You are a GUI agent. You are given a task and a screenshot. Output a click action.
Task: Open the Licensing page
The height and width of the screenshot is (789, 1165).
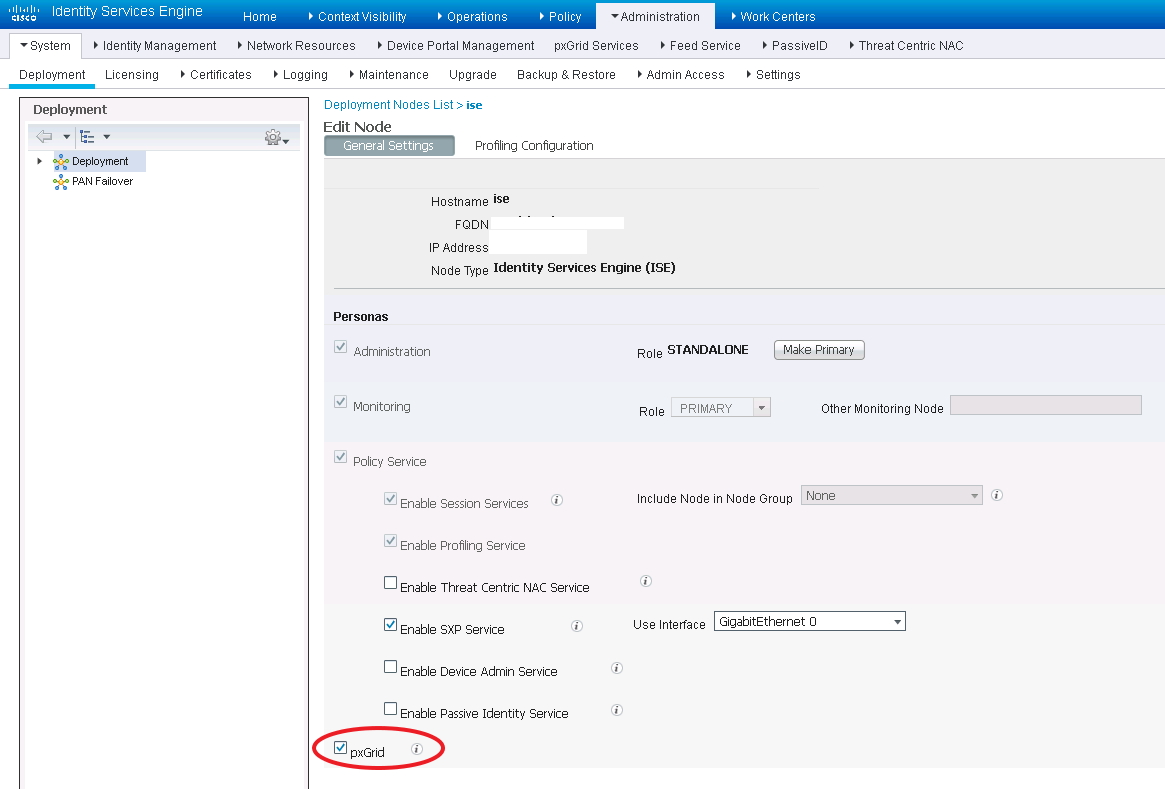[132, 74]
